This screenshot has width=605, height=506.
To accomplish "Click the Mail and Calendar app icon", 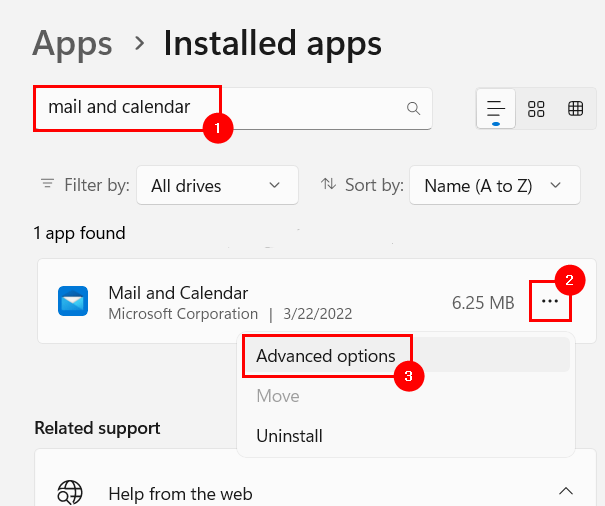I will [73, 301].
